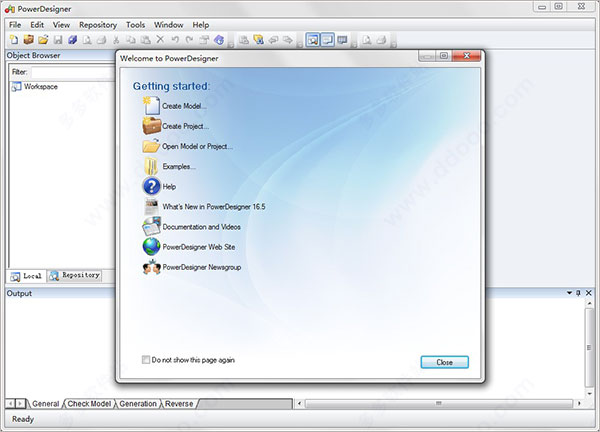Click the New Model toolbar icon

point(14,39)
